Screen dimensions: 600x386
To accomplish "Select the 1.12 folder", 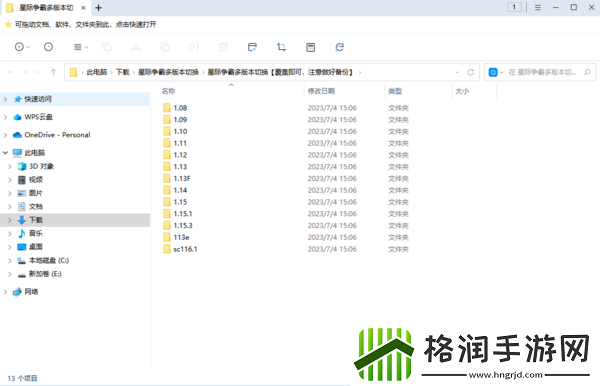I will pyautogui.click(x=180, y=155).
